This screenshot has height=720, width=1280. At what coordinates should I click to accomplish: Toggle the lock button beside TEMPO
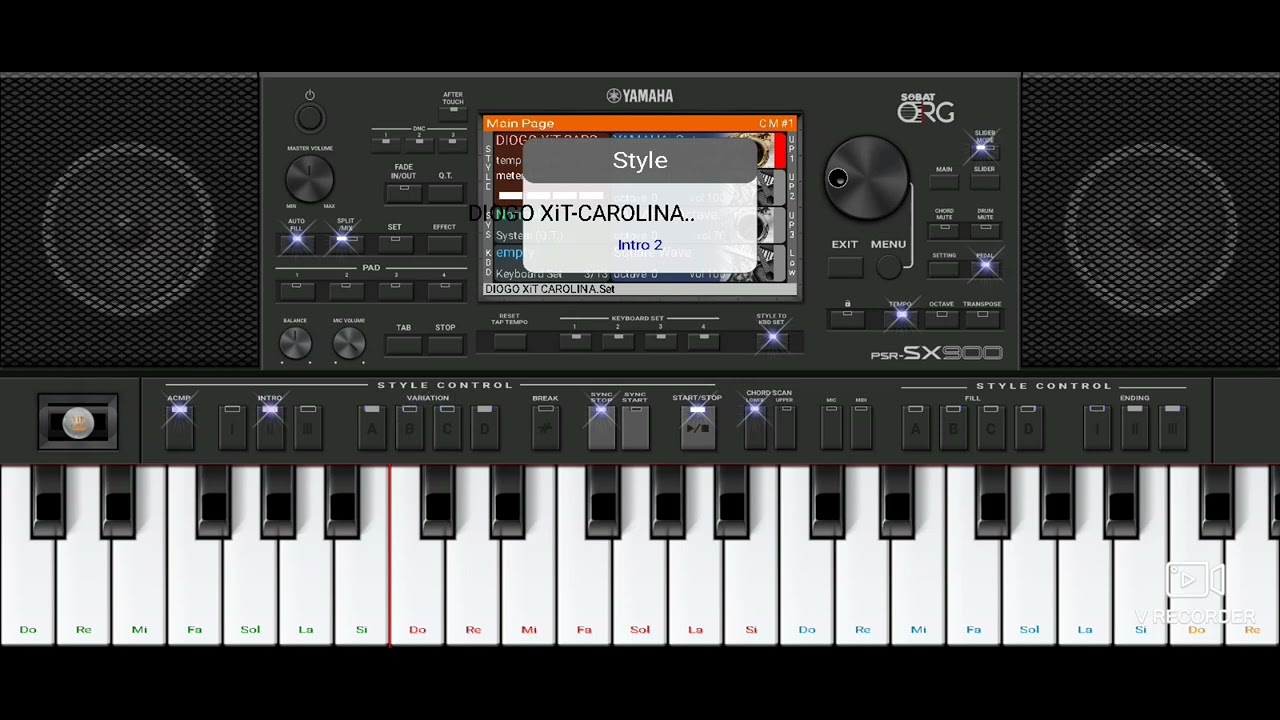click(x=847, y=318)
